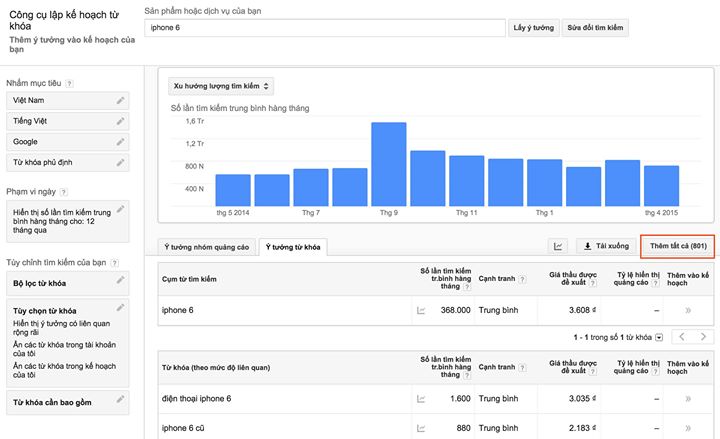The image size is (720, 439).
Task: Edit the date range pencil icon
Action: [x=120, y=209]
